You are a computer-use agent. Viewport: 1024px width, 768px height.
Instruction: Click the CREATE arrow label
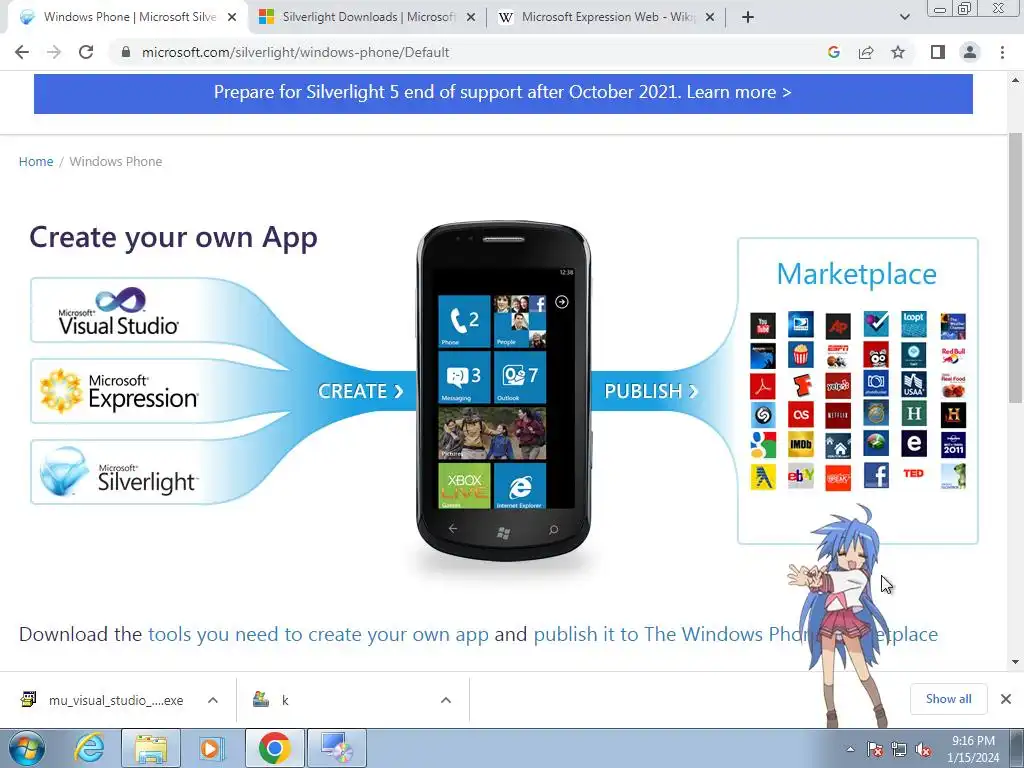(x=360, y=391)
